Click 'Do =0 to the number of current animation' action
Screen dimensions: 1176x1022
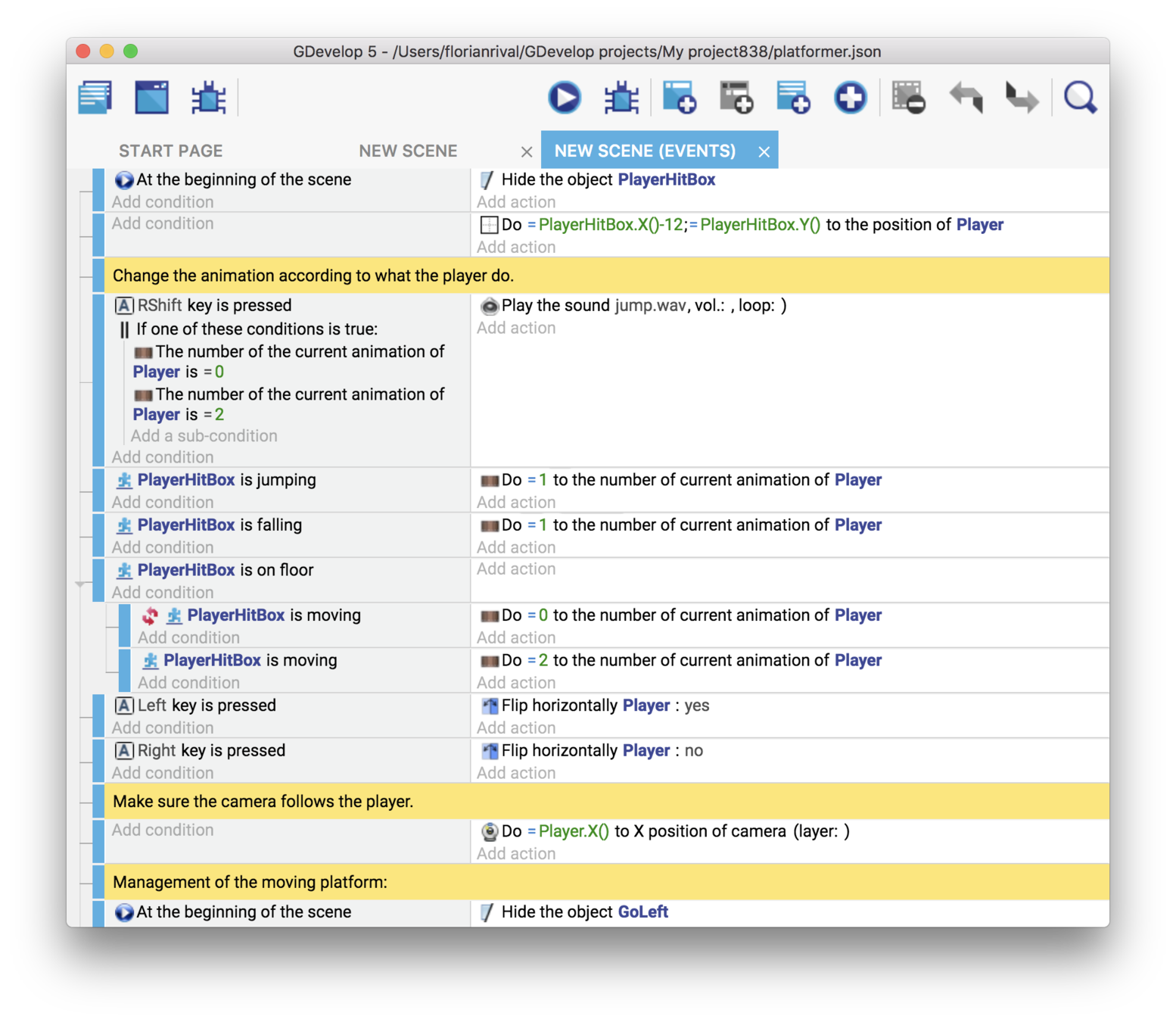click(681, 615)
